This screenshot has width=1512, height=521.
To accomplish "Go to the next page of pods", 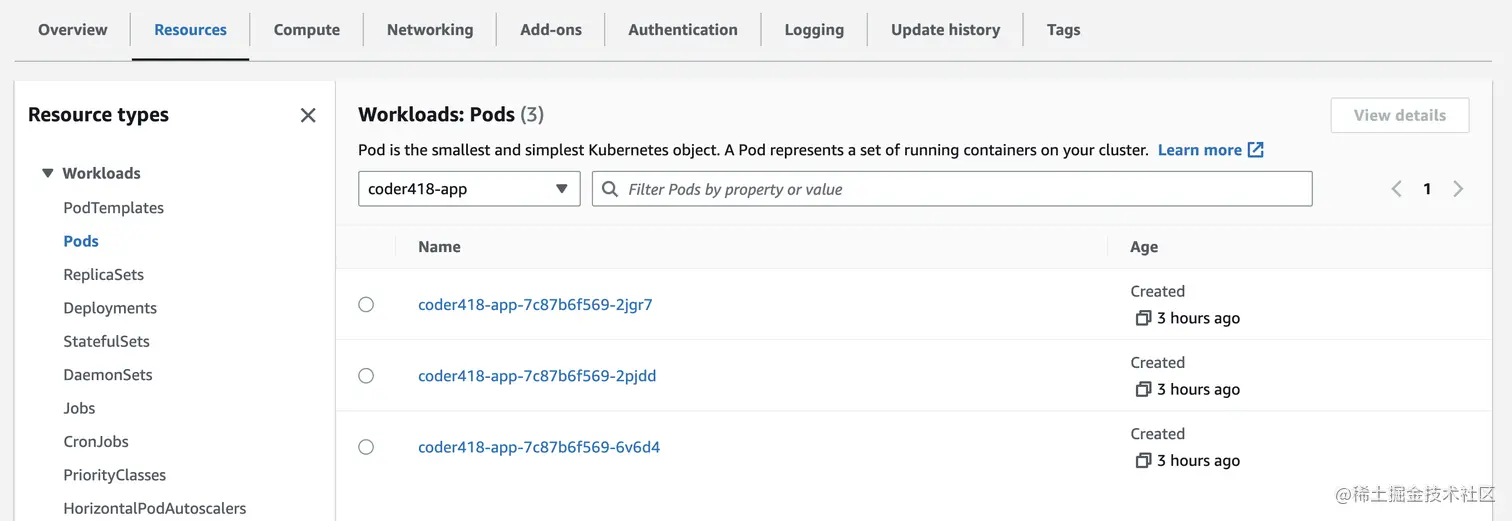I will tap(1458, 189).
